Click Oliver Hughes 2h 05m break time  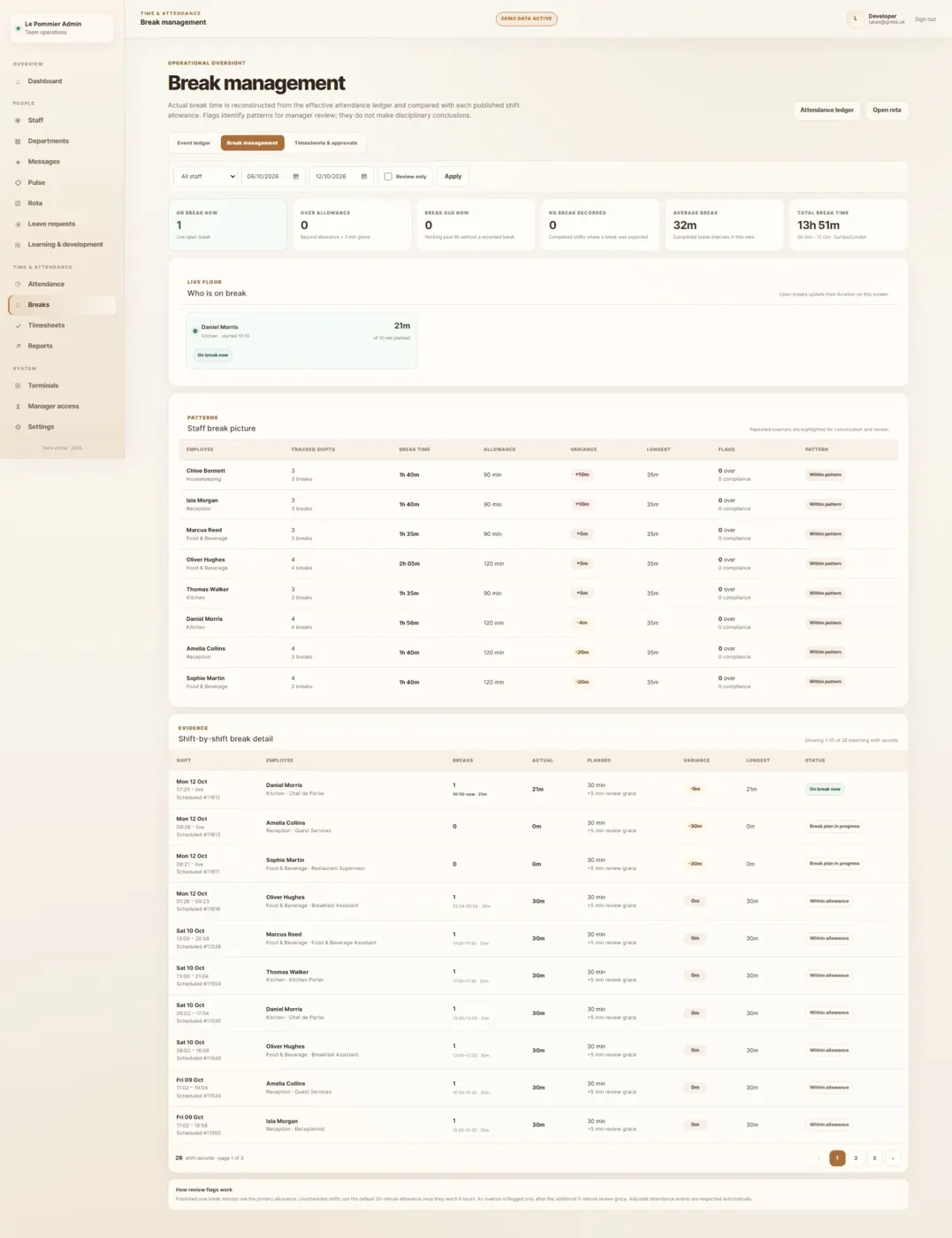tap(409, 563)
